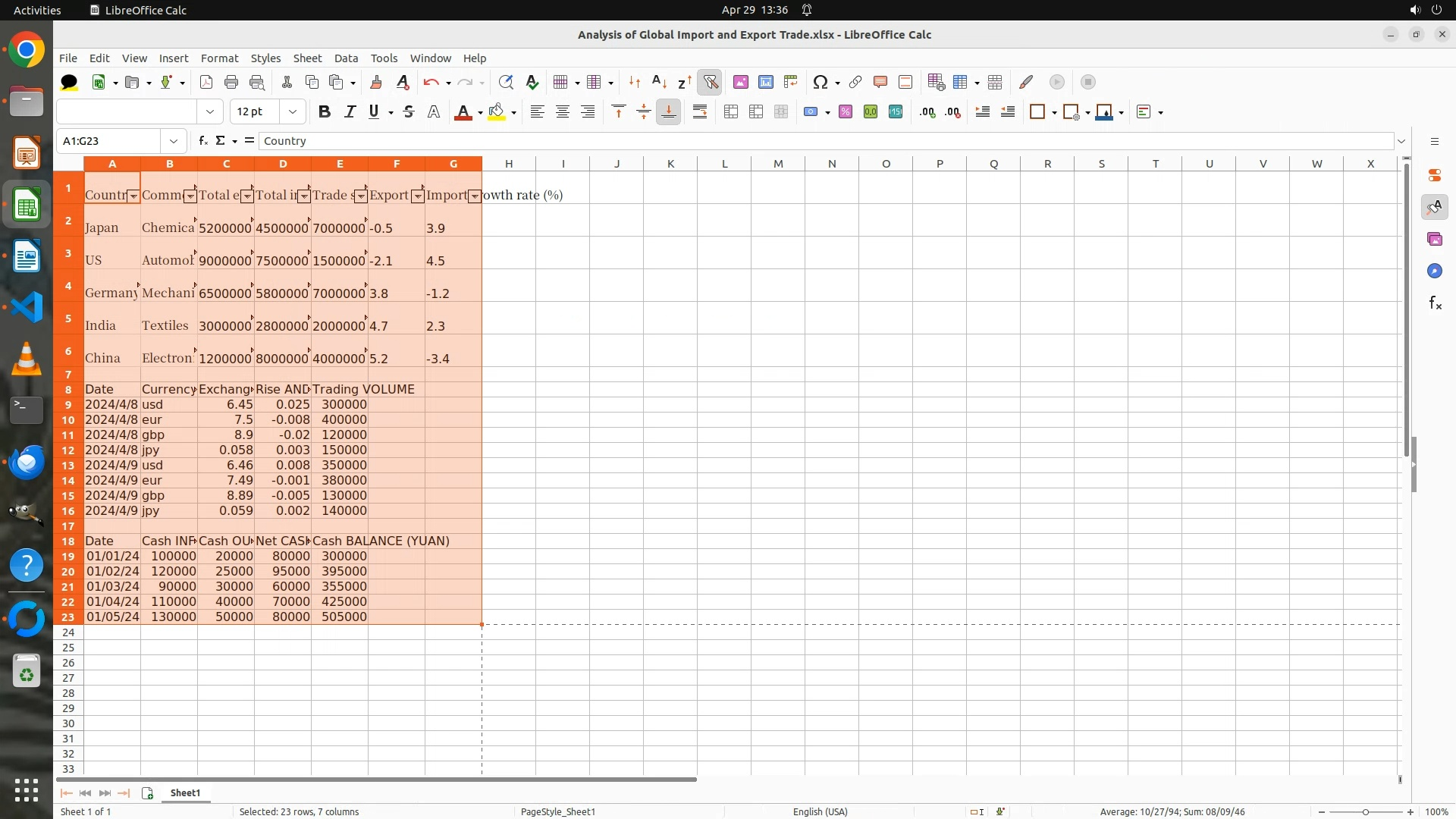Format selection as percent
Image resolution: width=1456 pixels, height=819 pixels.
point(845,112)
